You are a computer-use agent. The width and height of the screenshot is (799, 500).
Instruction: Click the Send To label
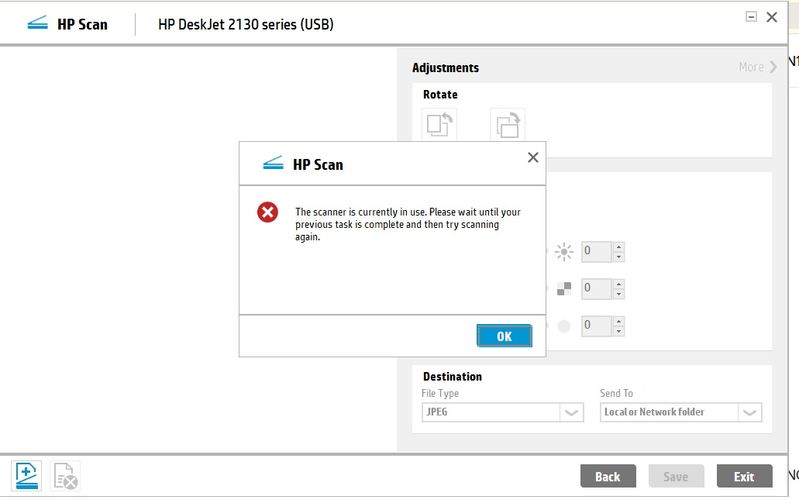(x=616, y=393)
